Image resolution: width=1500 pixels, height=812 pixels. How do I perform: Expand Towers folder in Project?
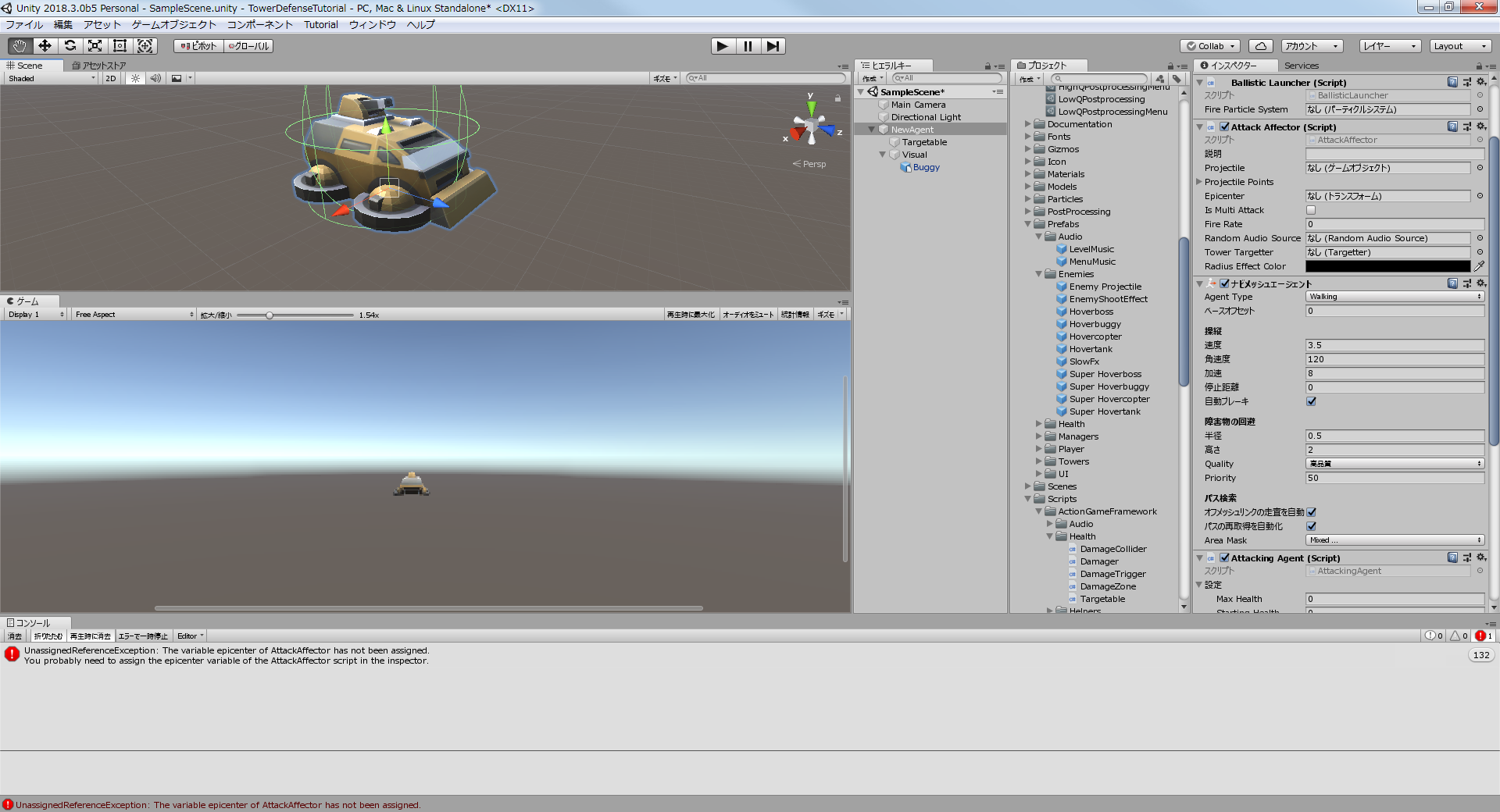click(x=1039, y=461)
